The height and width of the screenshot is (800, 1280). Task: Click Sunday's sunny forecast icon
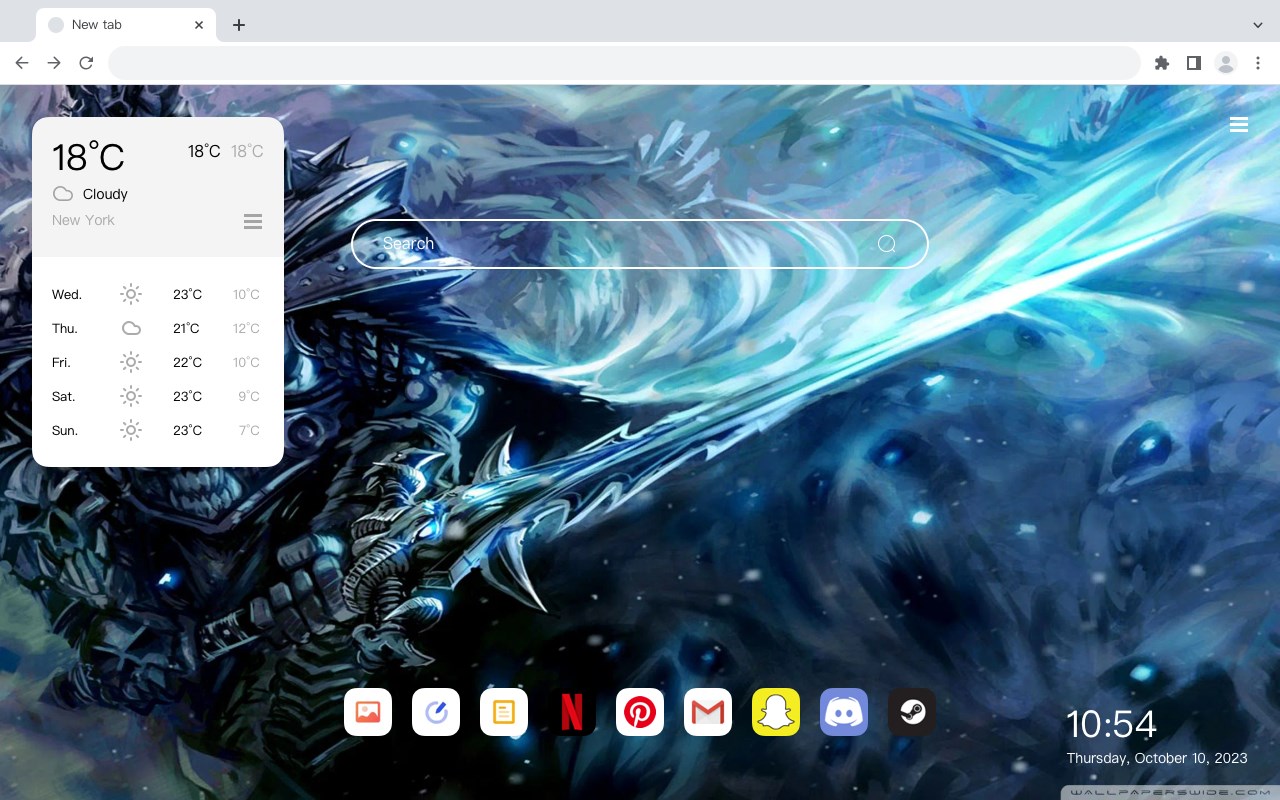click(x=131, y=430)
